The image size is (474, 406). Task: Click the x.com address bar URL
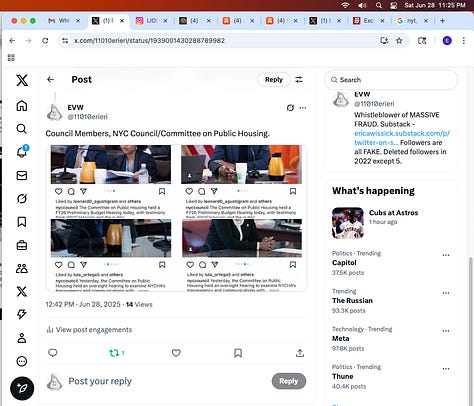[x=149, y=41]
